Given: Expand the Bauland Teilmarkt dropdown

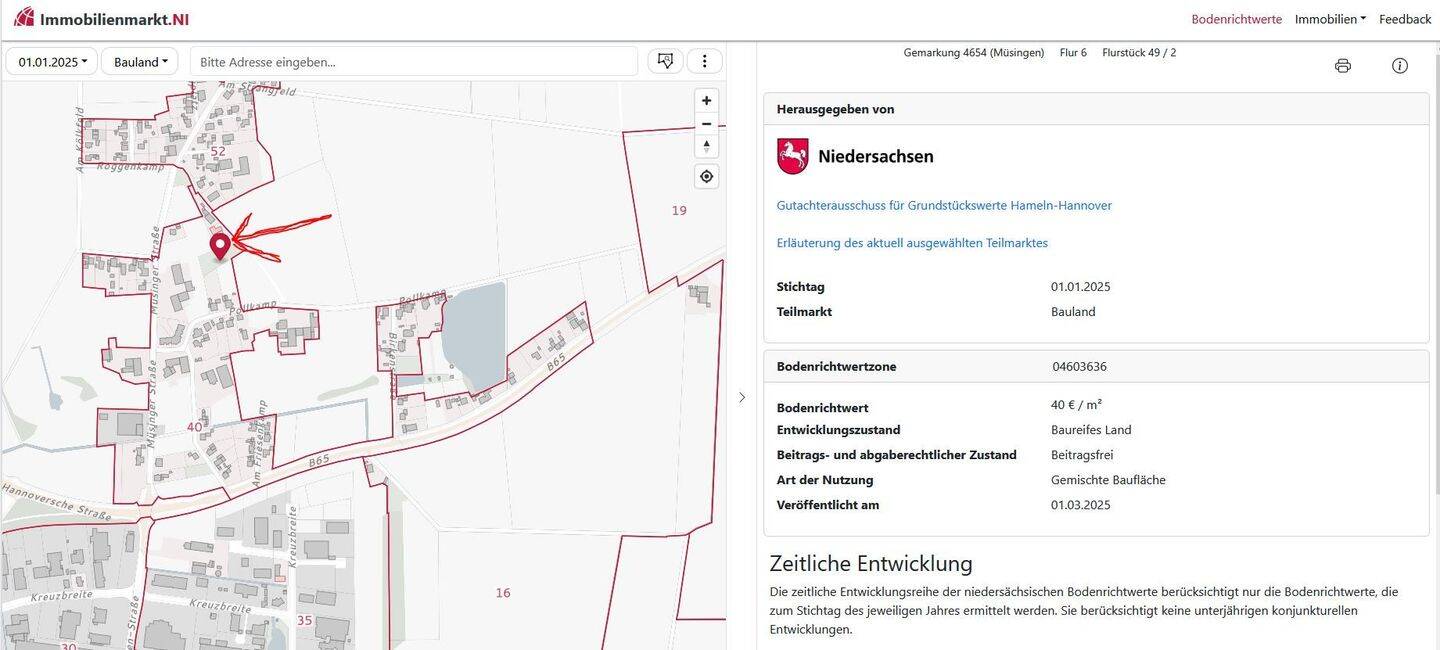Looking at the screenshot, I should pyautogui.click(x=140, y=62).
